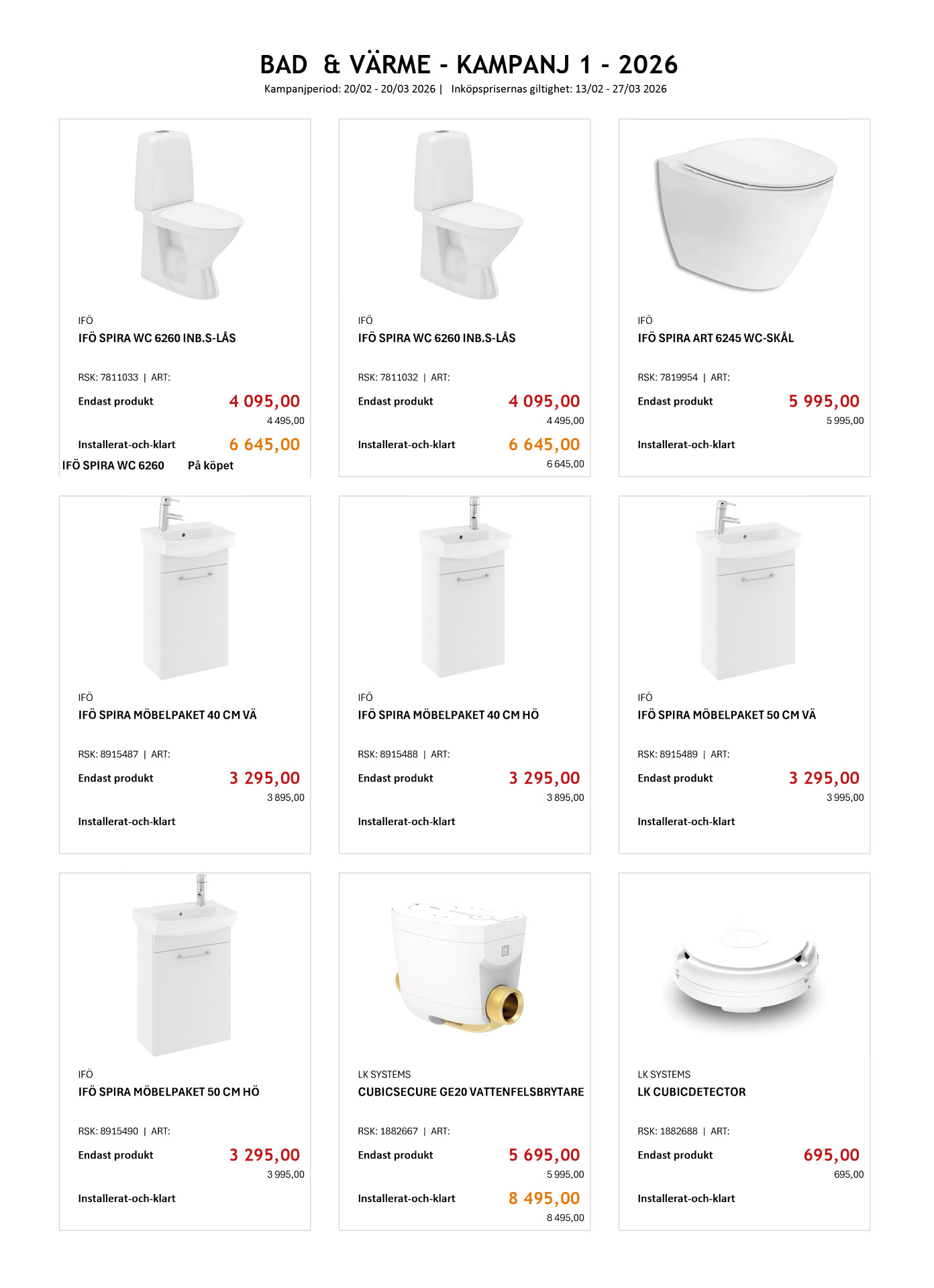Click the toilet image above RSK 7811032

tap(466, 215)
